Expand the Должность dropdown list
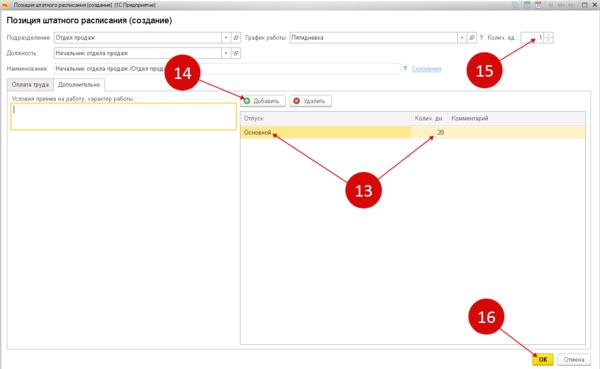Viewport: 600px width, 369px height. [226, 53]
